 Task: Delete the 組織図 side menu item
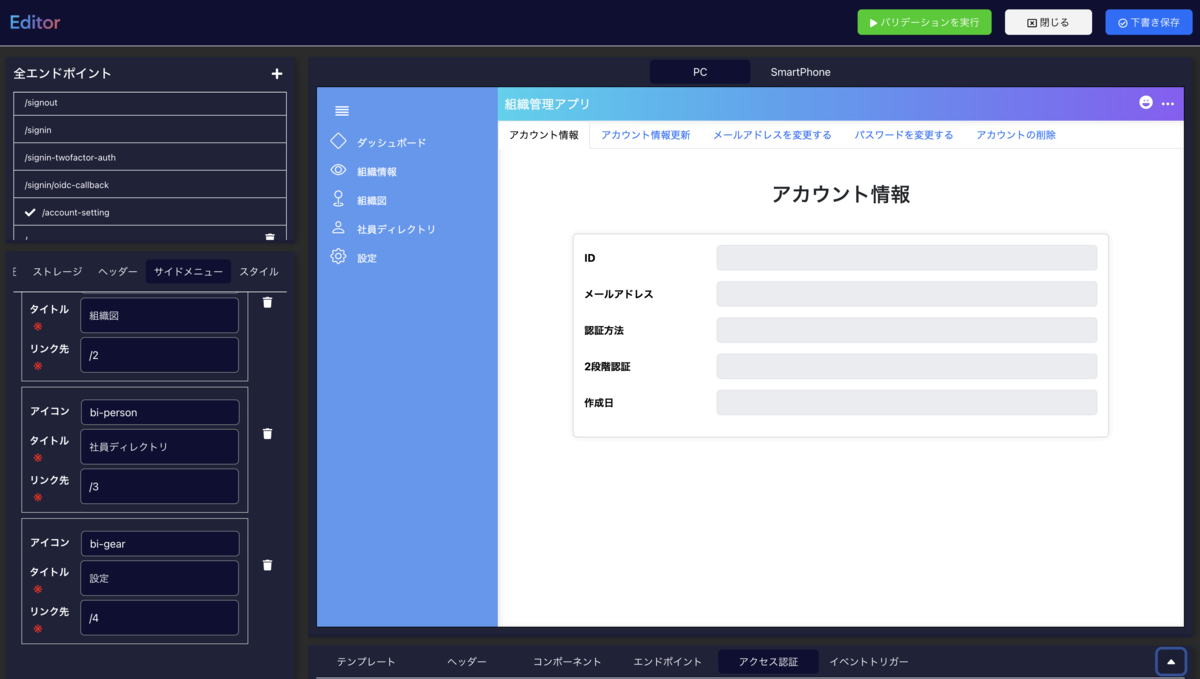tap(267, 302)
